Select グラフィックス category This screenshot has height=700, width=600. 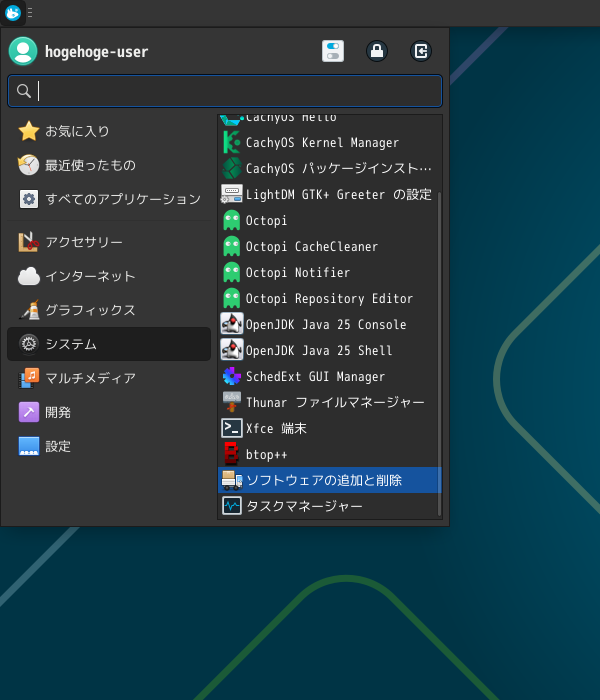109,310
